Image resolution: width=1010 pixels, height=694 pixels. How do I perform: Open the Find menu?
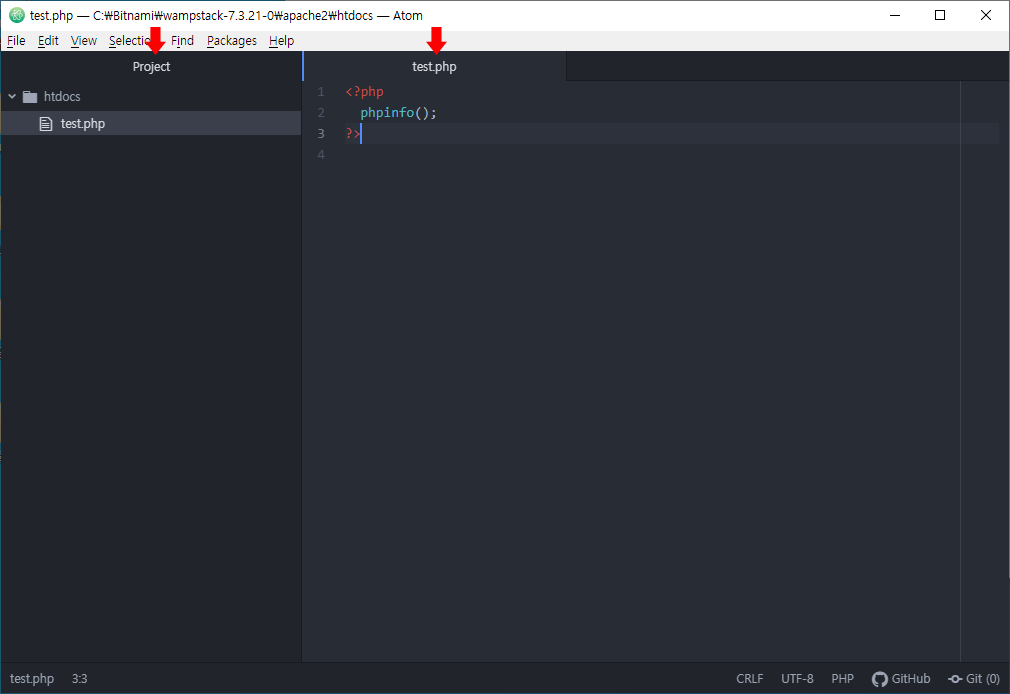pyautogui.click(x=182, y=41)
